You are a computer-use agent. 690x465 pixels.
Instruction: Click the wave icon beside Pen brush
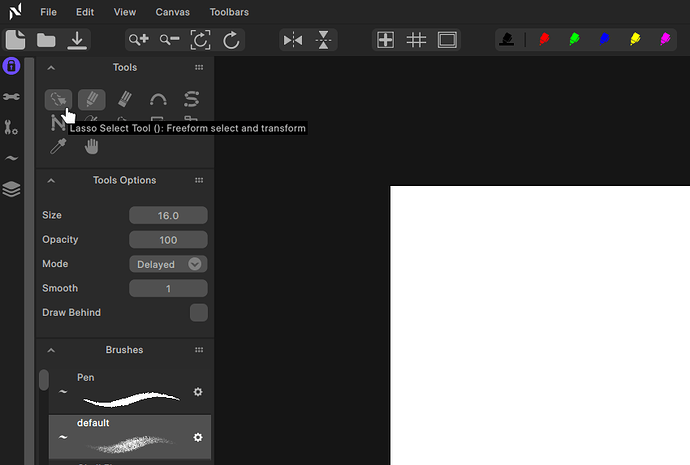(63, 392)
